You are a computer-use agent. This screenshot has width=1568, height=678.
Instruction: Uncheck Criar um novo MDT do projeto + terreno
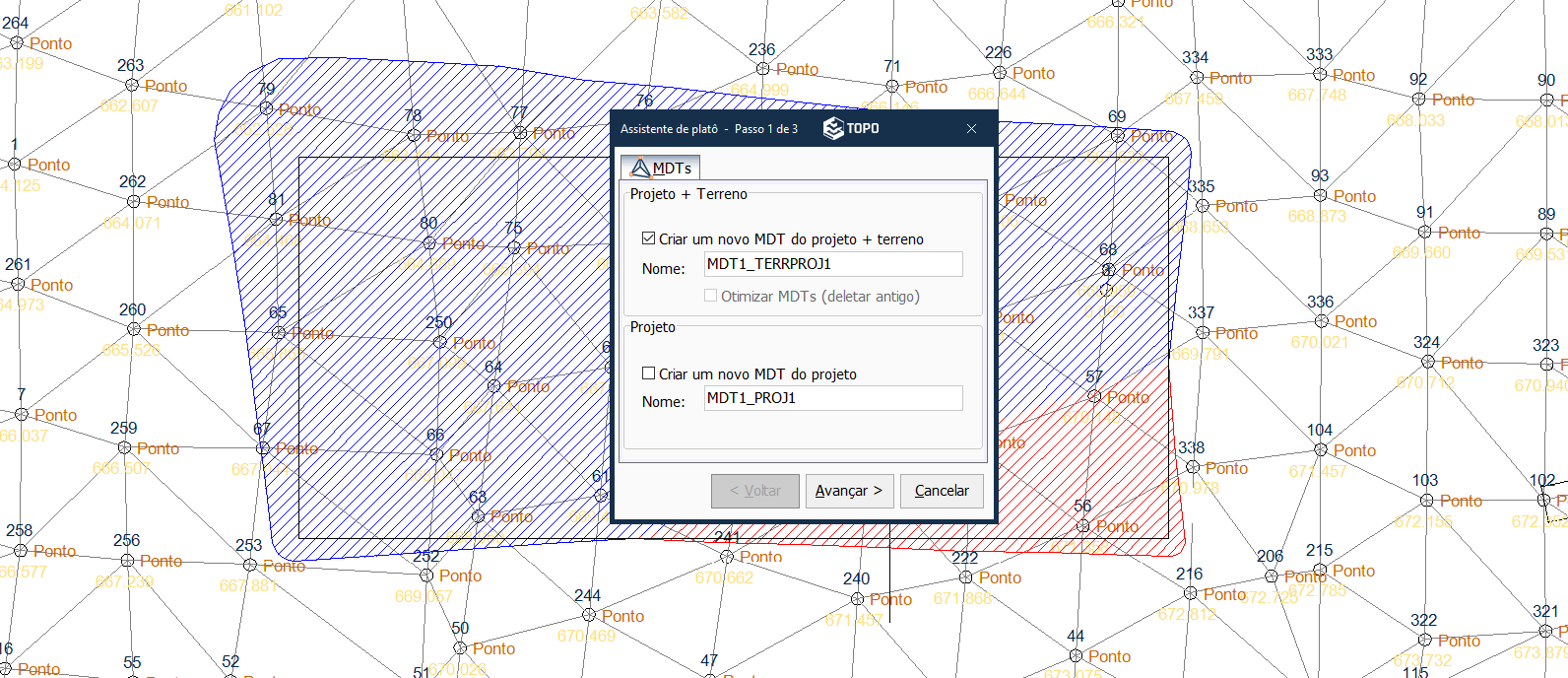pos(648,238)
